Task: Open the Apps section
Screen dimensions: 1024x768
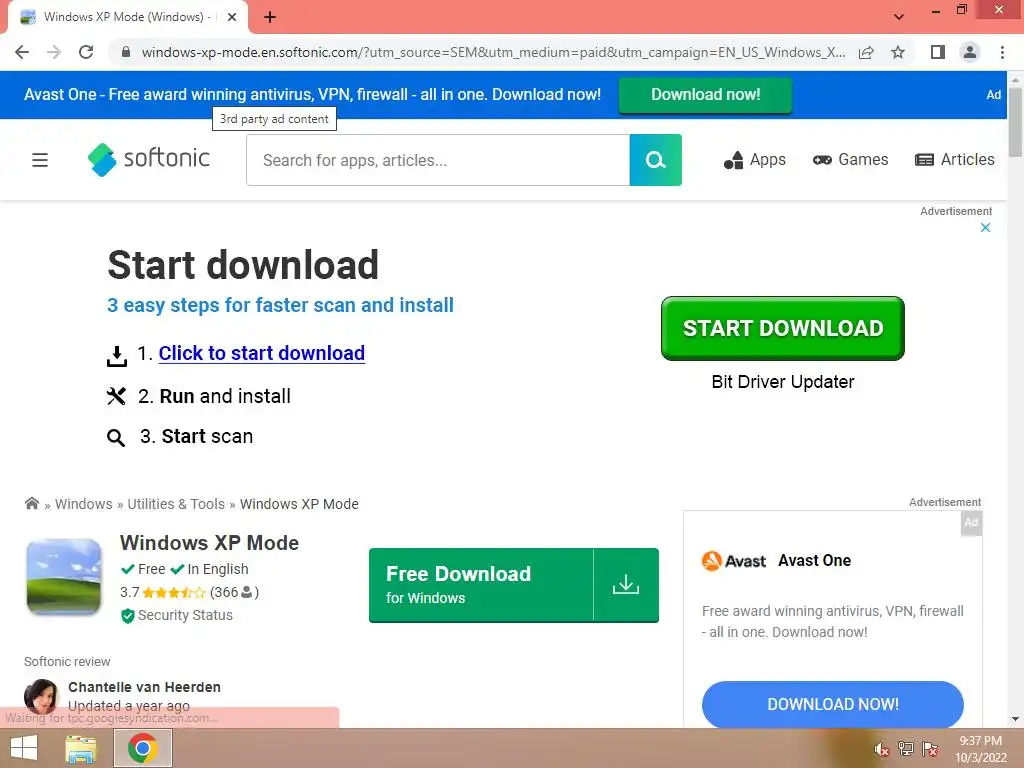Action: coord(755,160)
